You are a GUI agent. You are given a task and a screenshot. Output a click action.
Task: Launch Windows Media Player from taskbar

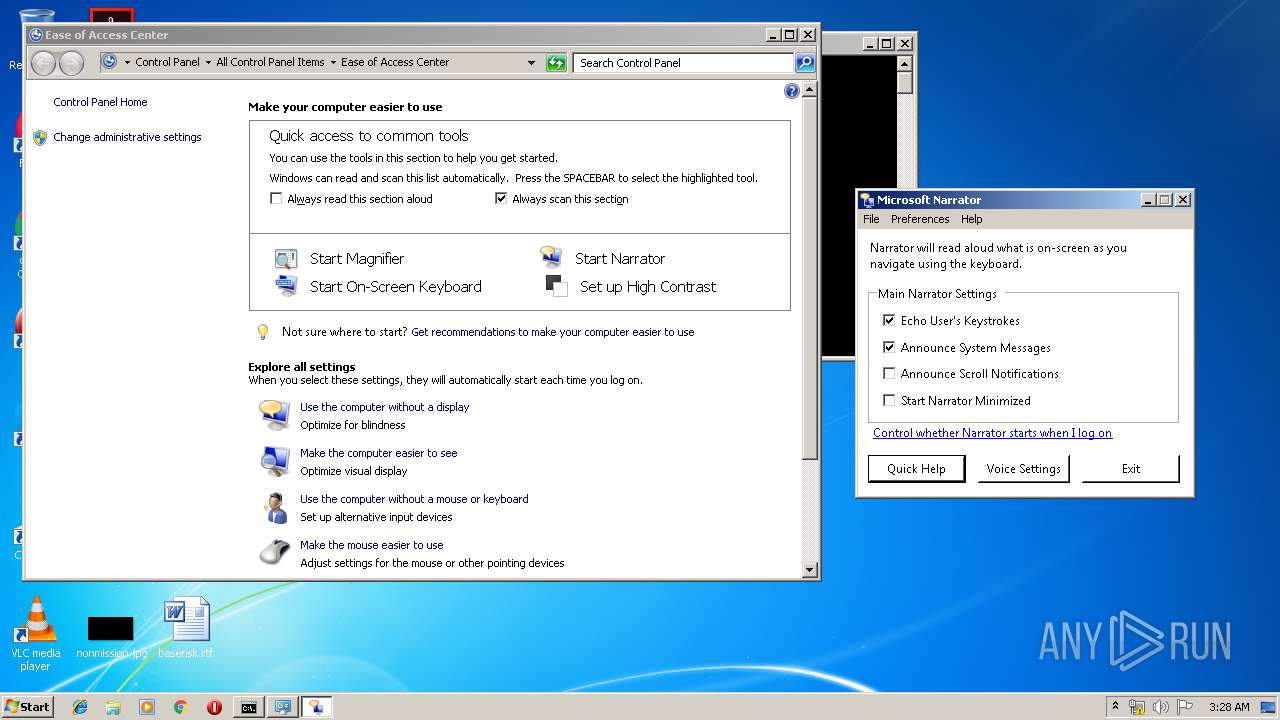(x=147, y=707)
